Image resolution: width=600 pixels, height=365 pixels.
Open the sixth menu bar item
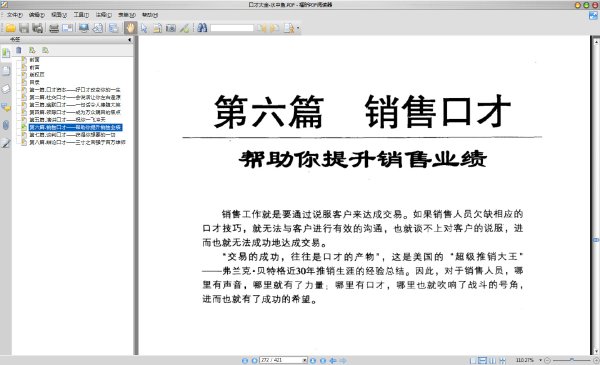coord(127,15)
